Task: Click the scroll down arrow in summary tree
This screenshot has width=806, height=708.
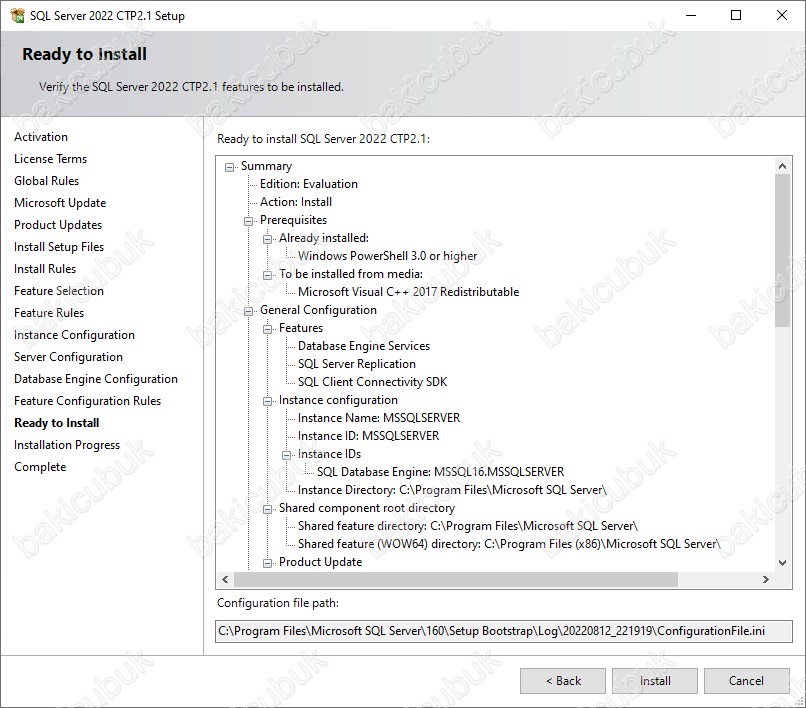Action: pyautogui.click(x=782, y=563)
